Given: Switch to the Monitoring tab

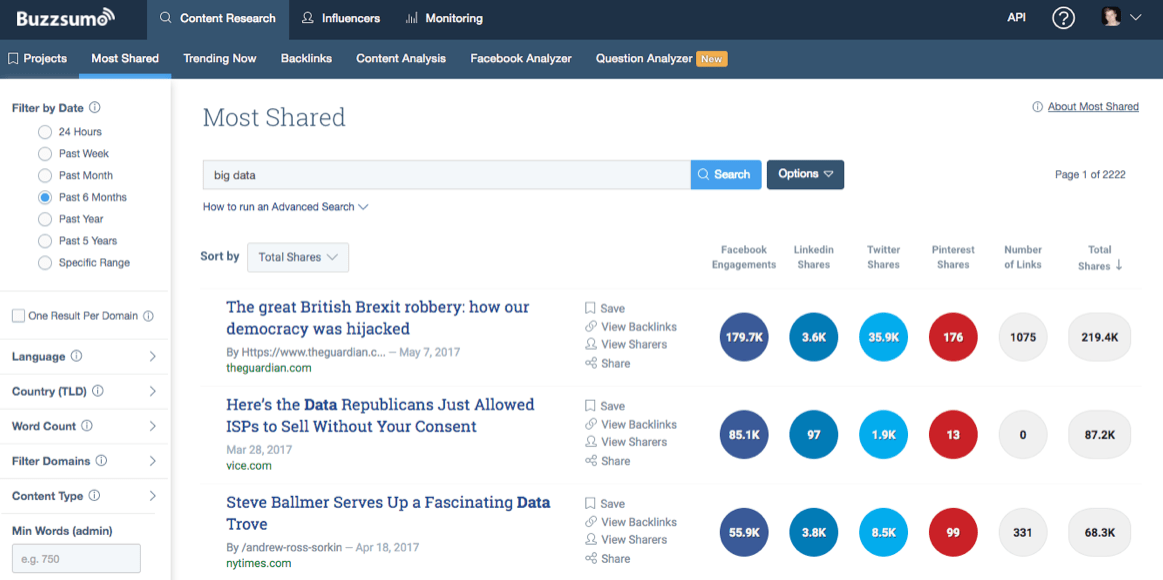Looking at the screenshot, I should [x=444, y=19].
